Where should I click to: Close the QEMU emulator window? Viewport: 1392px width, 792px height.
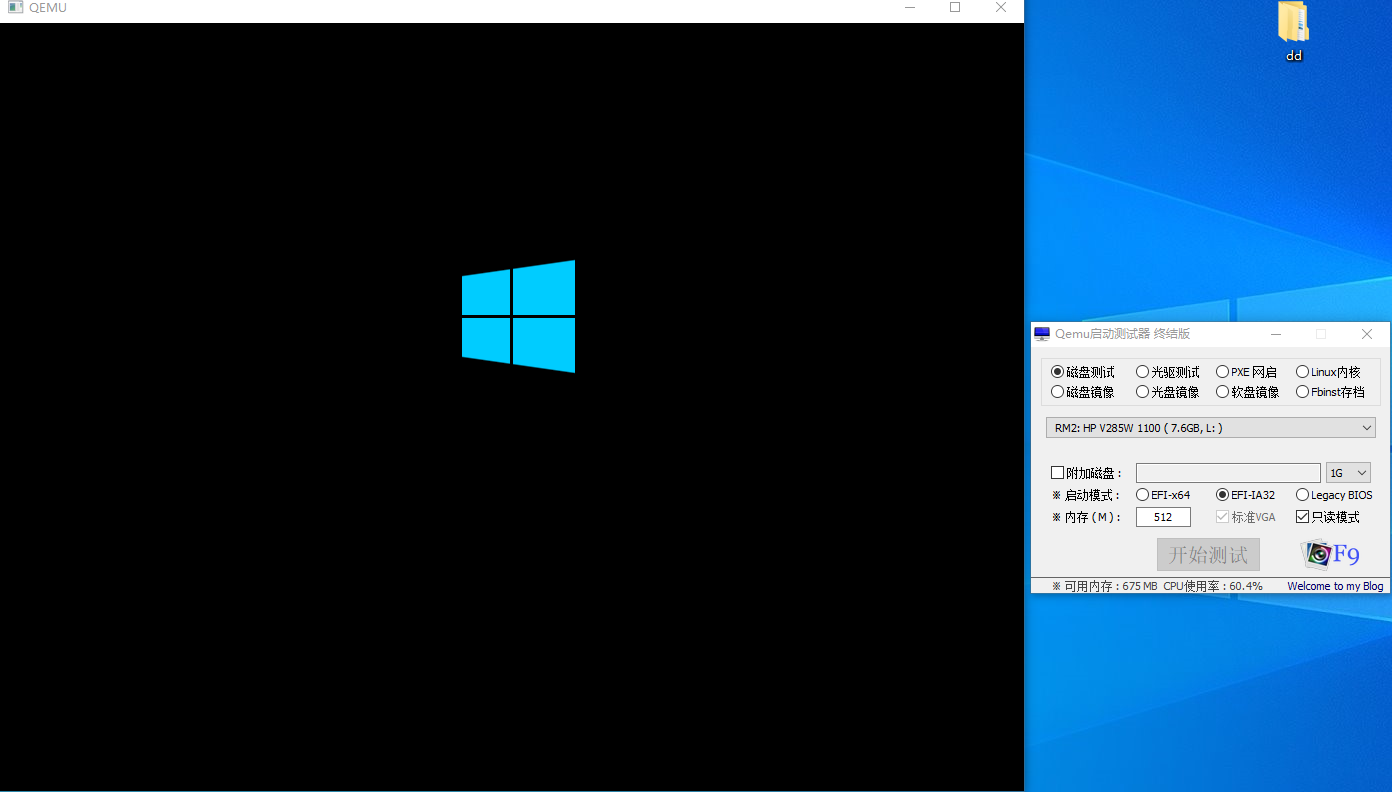(1001, 7)
